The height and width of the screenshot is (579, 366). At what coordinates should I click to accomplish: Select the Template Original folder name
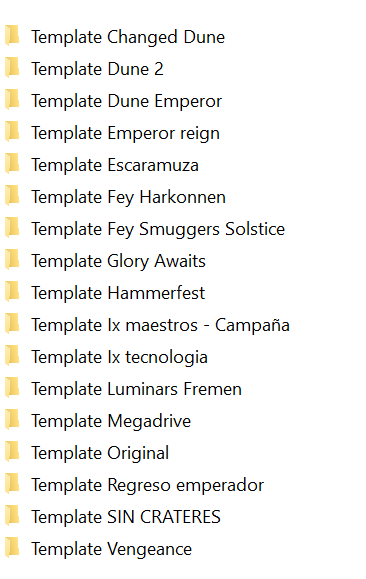tap(100, 453)
